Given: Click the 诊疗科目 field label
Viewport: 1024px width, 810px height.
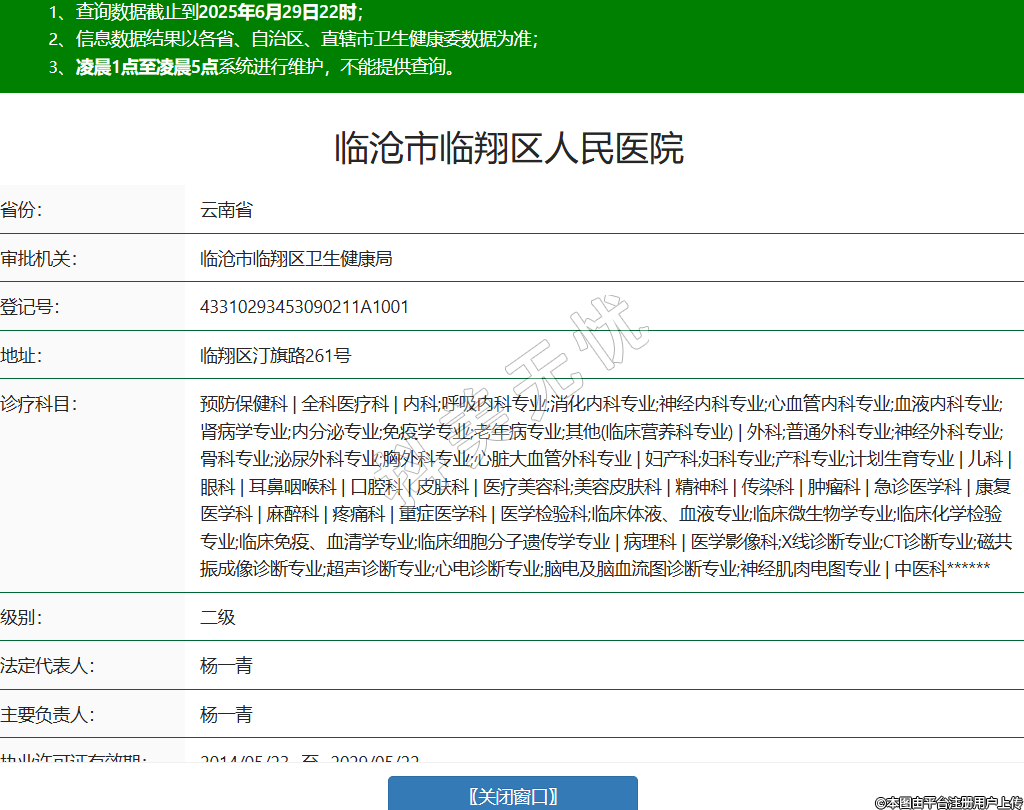Looking at the screenshot, I should tap(38, 404).
